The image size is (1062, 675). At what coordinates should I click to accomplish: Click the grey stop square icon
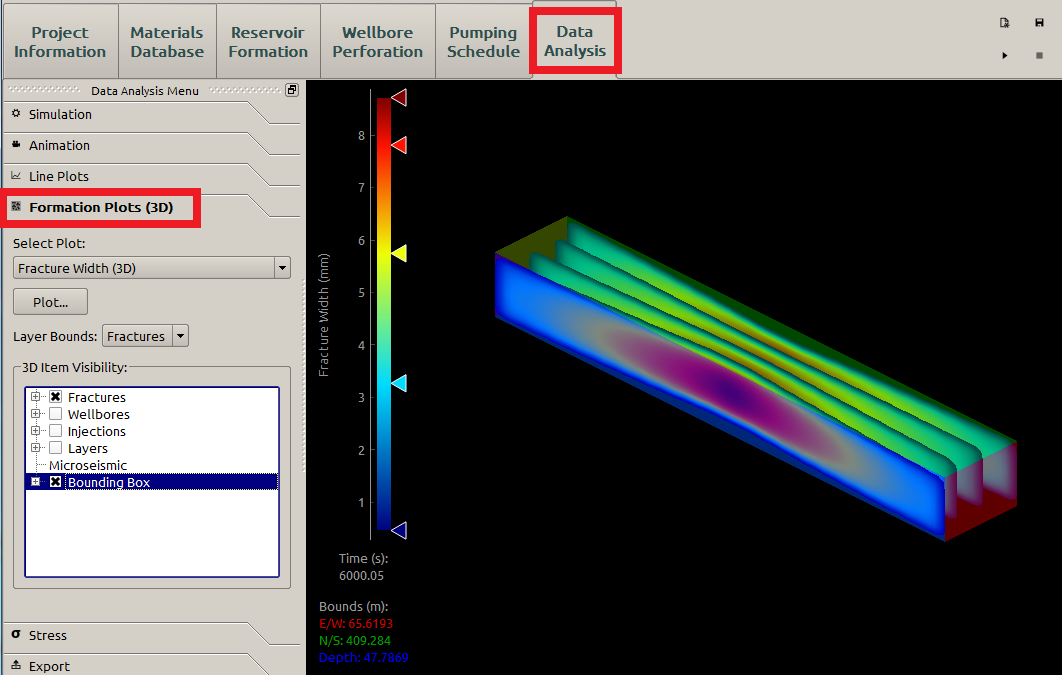pyautogui.click(x=1039, y=56)
